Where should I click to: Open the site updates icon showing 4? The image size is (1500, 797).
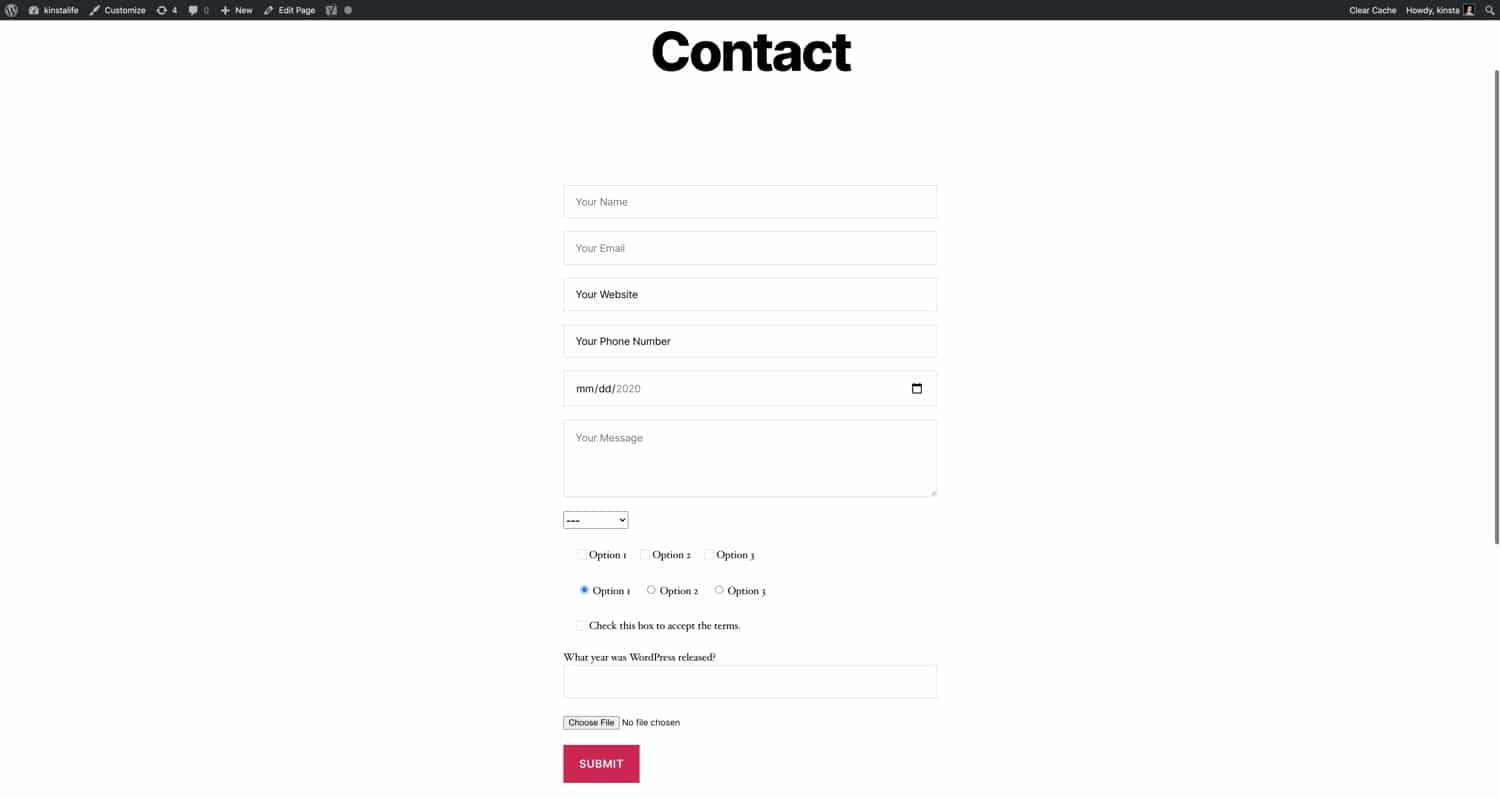pos(165,10)
